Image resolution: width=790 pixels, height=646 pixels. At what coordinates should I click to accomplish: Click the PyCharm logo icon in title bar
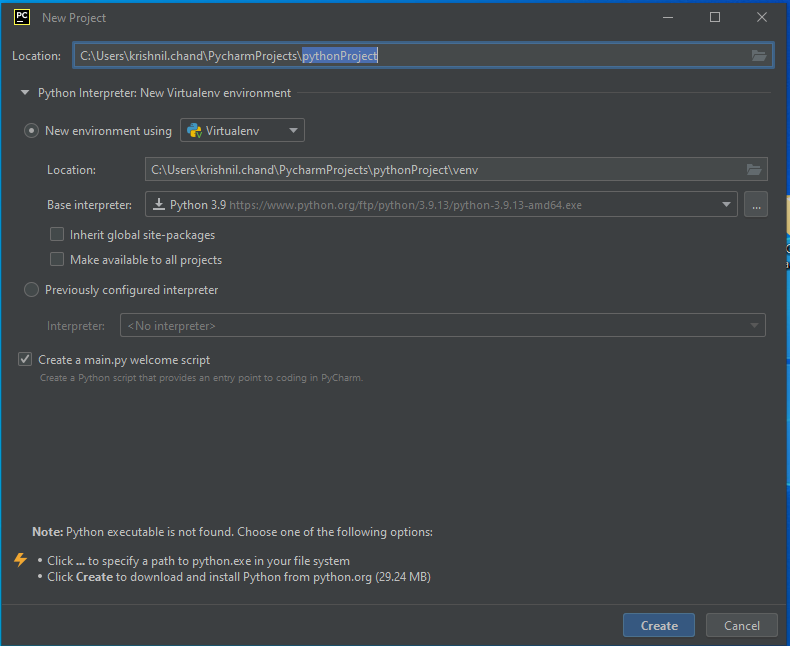pyautogui.click(x=22, y=17)
